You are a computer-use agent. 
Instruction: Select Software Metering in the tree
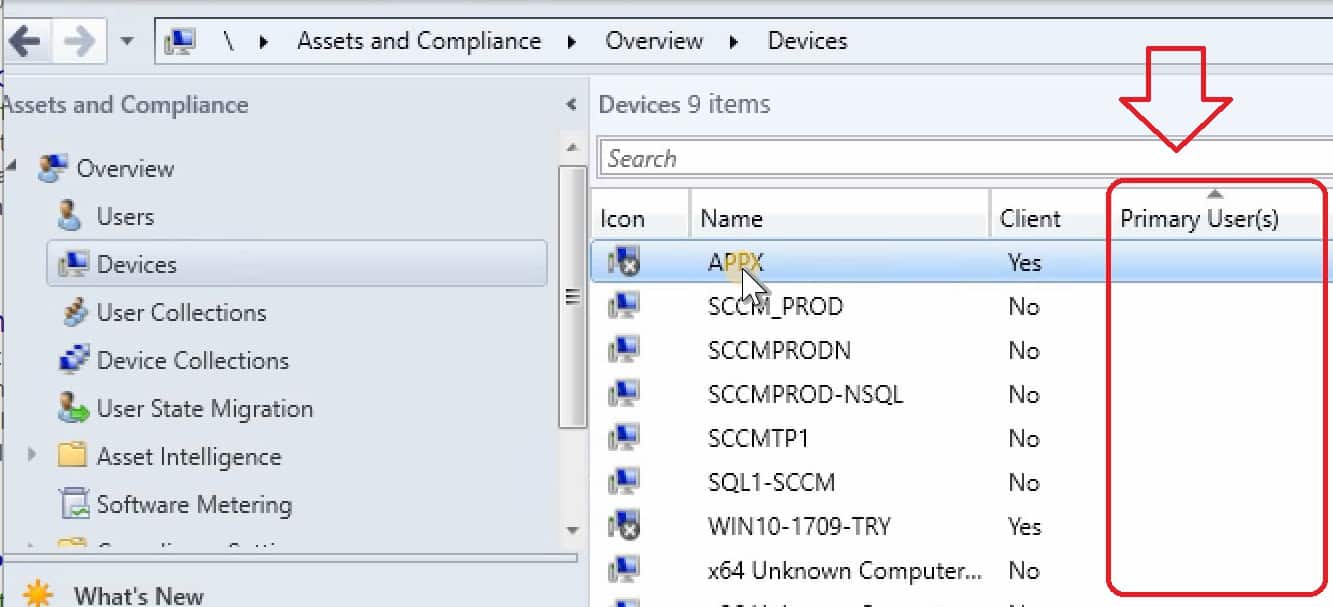(x=194, y=505)
